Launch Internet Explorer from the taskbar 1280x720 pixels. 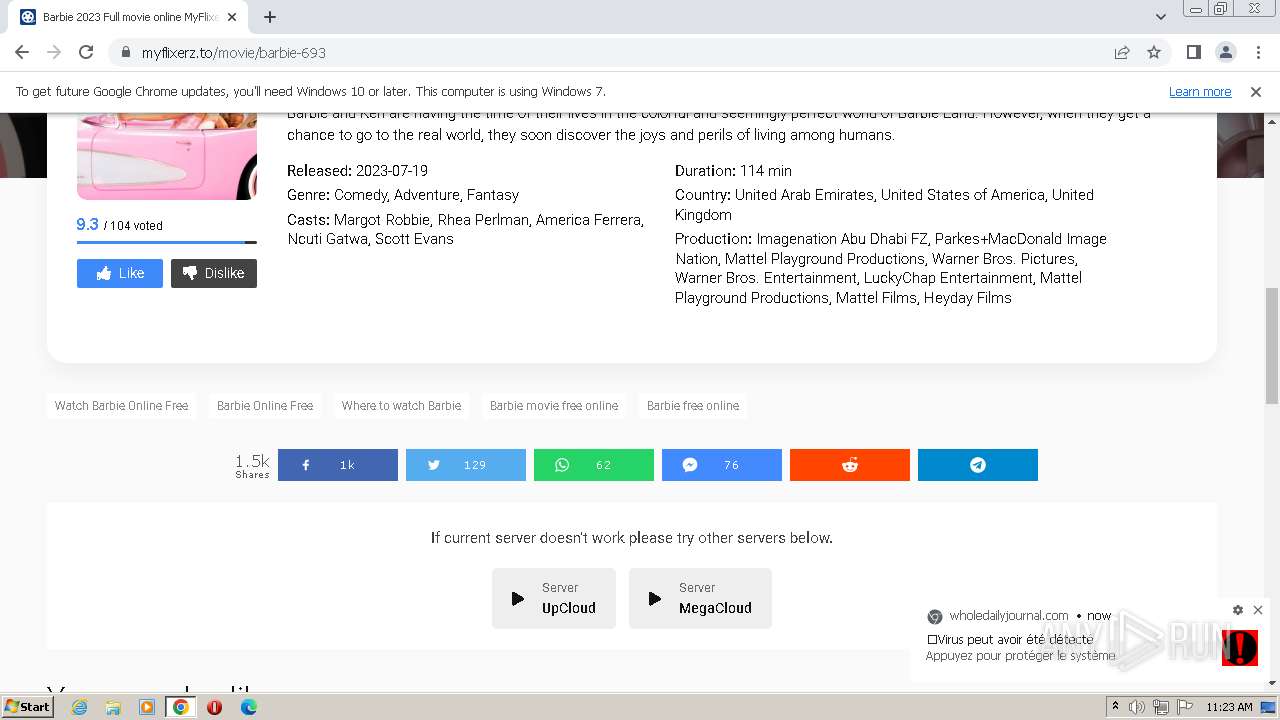click(79, 707)
